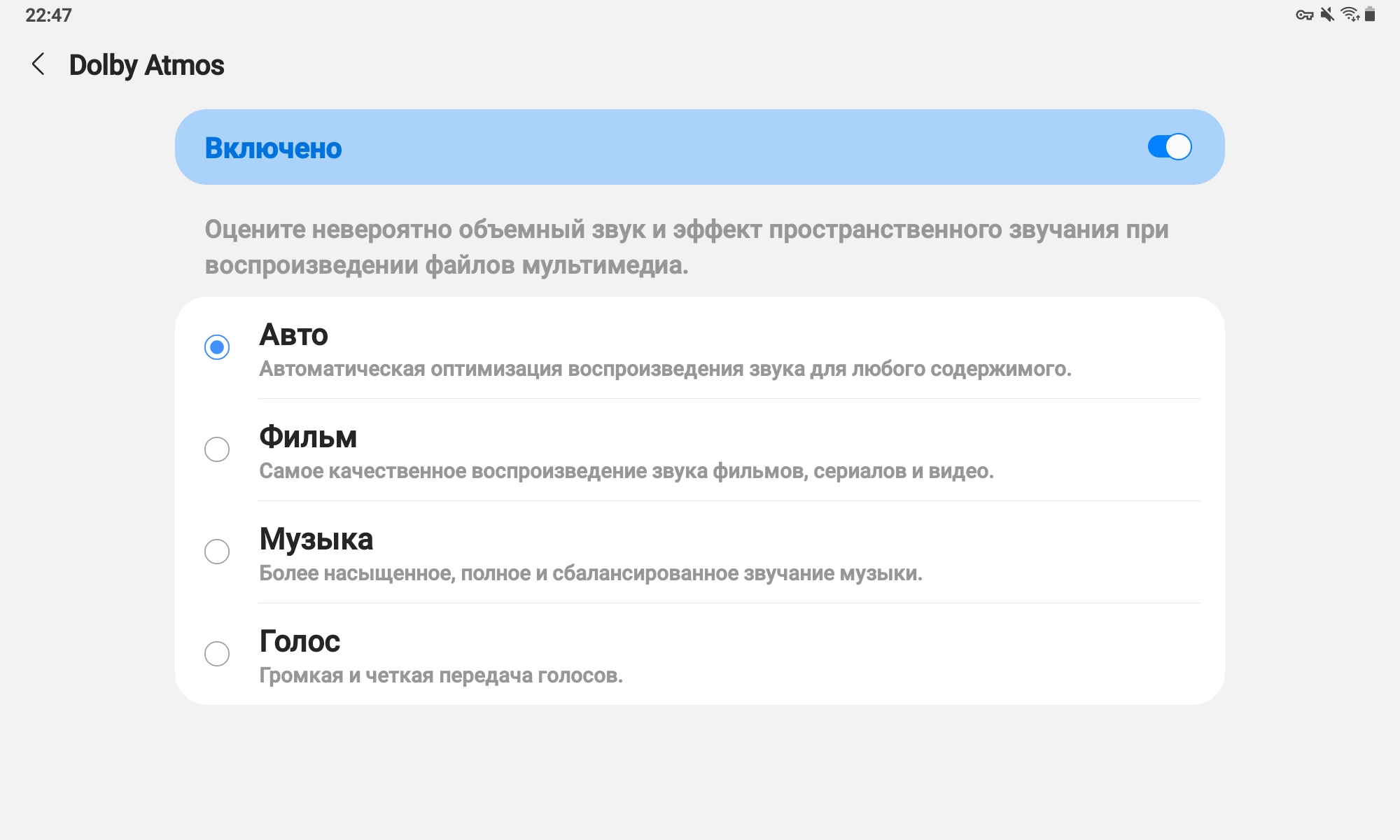
Task: Select the Авто radio button
Action: 217,347
